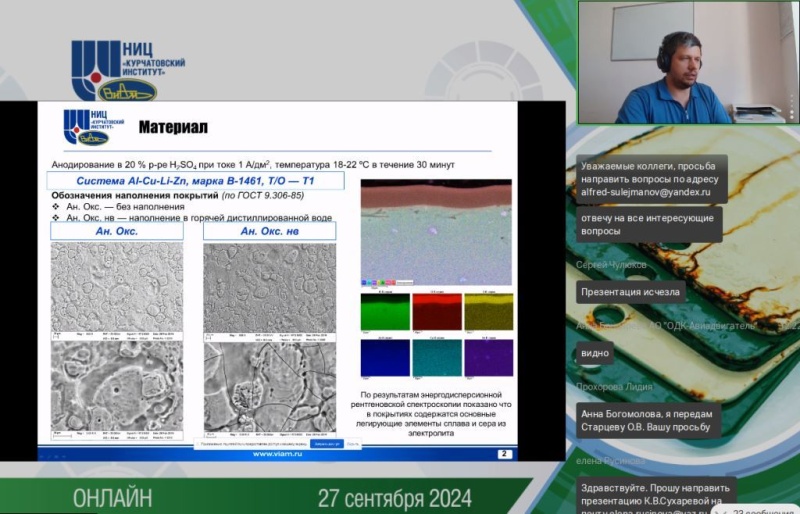This screenshot has height=514, width=800.
Task: Click the cyan element map
Action: [x=437, y=358]
